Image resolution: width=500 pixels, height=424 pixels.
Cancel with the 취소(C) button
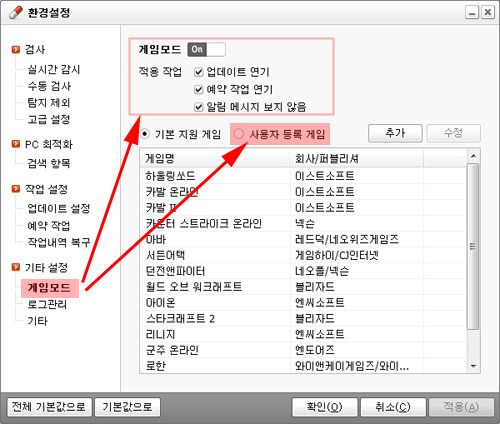point(393,407)
